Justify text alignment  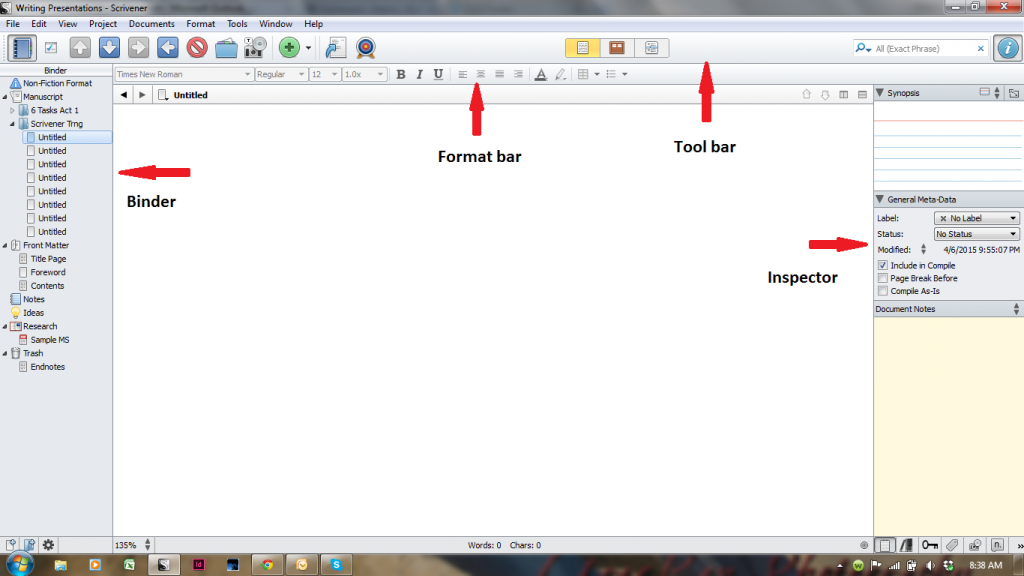499,74
